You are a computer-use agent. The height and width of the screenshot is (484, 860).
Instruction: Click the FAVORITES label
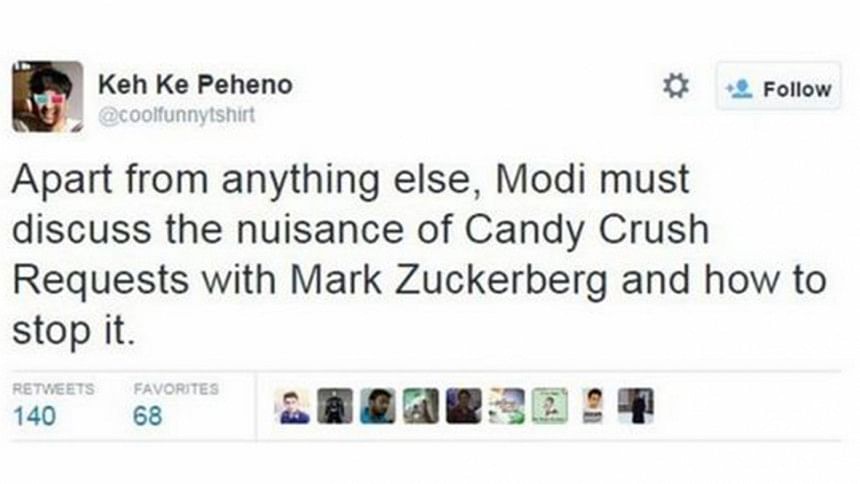coord(176,389)
